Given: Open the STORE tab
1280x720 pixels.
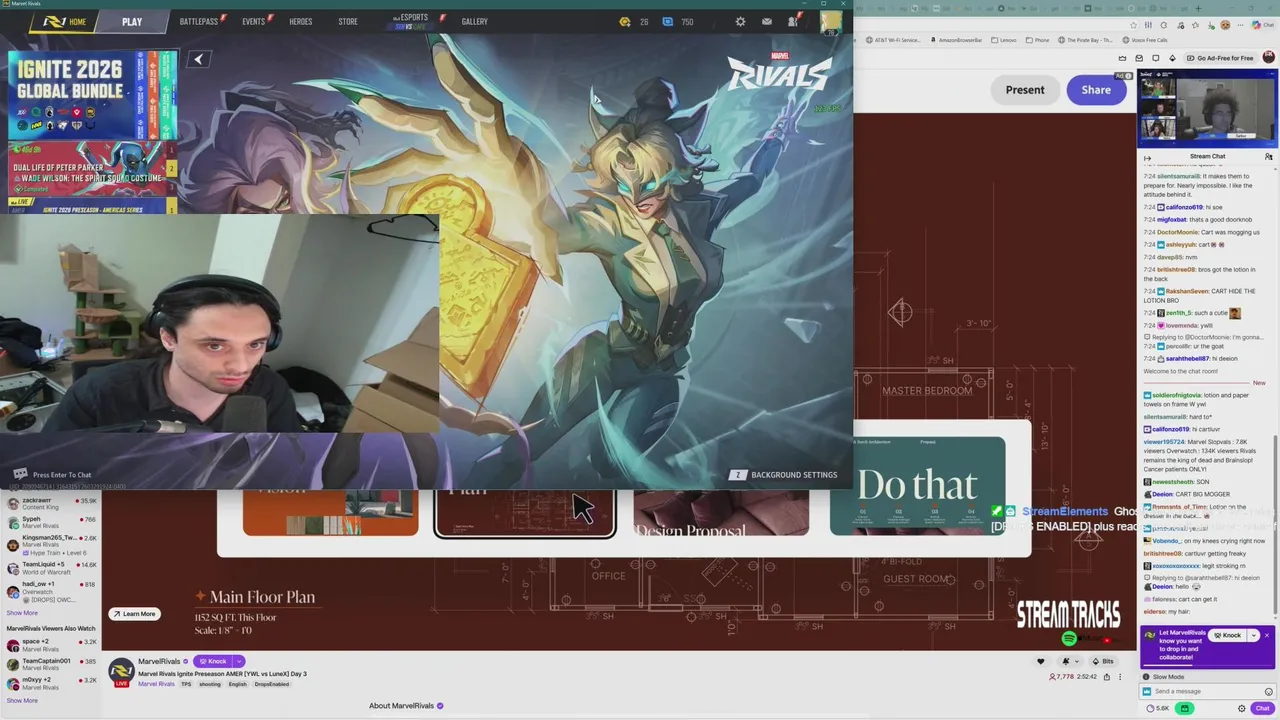Looking at the screenshot, I should pyautogui.click(x=348, y=21).
